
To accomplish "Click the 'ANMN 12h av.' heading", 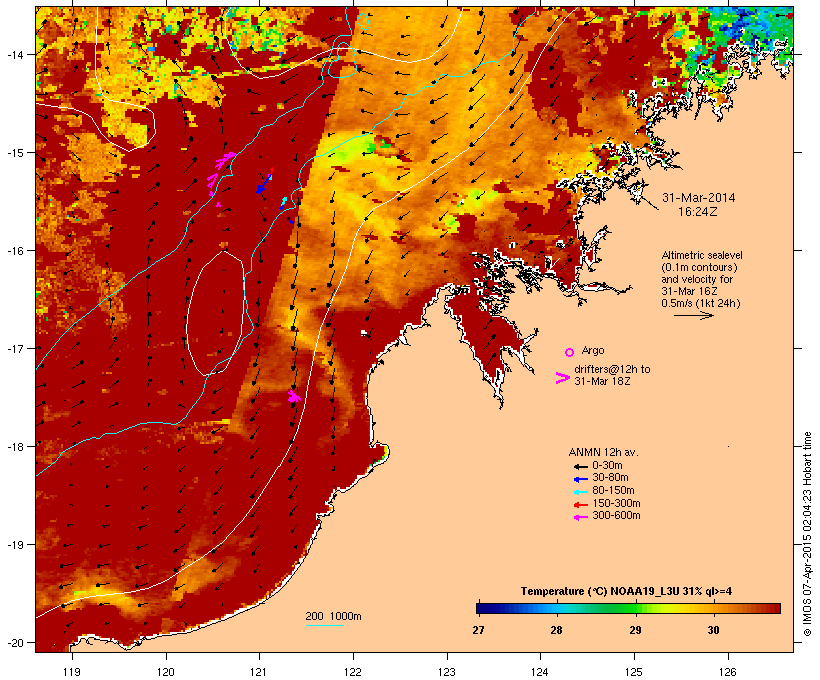I will click(x=603, y=452).
